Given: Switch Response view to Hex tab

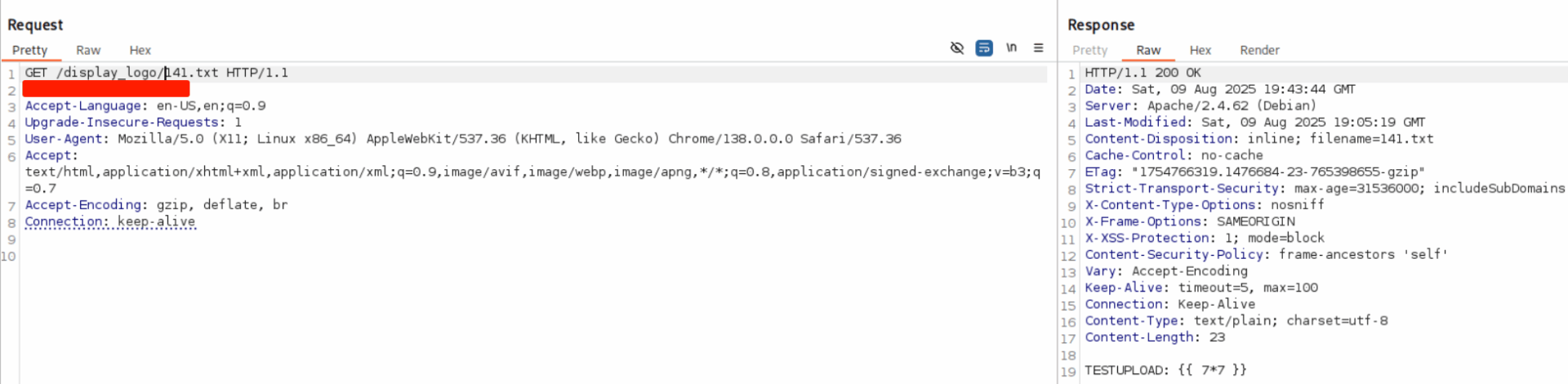Looking at the screenshot, I should pos(1200,51).
